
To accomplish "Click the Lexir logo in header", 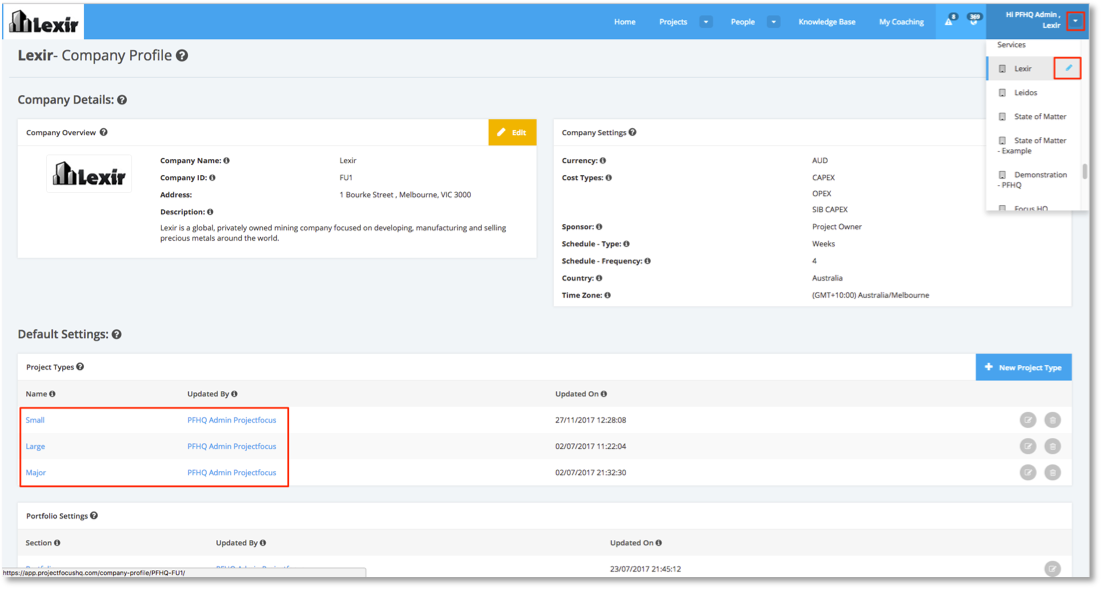I will 44,22.
